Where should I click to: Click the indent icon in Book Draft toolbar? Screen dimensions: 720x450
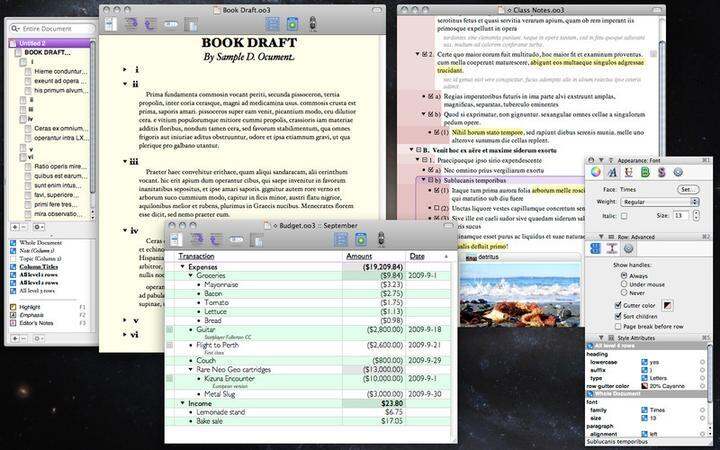coord(131,24)
